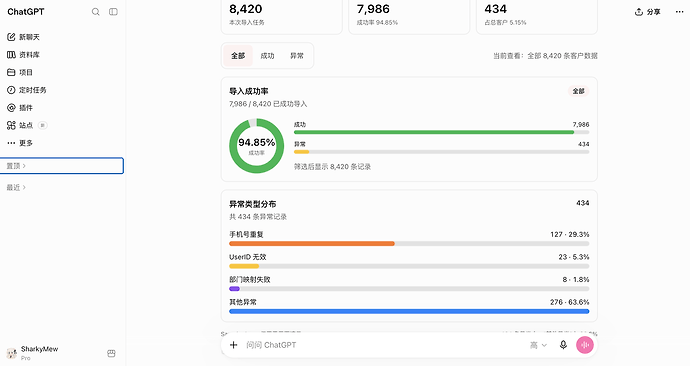Click the plus attachment button in composer
Screen dimensions: 690x366
[234, 345]
